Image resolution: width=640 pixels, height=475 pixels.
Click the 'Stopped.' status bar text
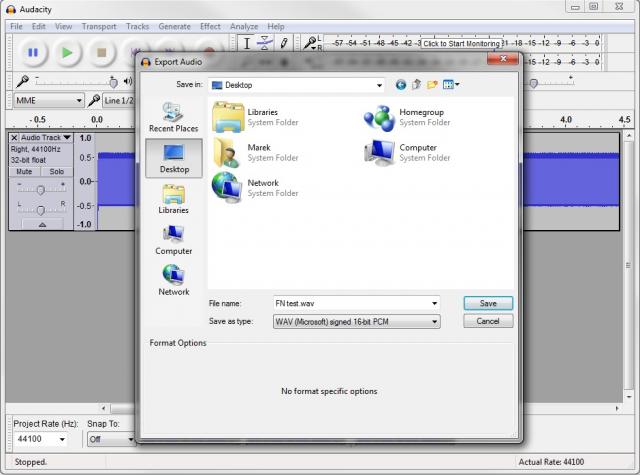pyautogui.click(x=31, y=462)
